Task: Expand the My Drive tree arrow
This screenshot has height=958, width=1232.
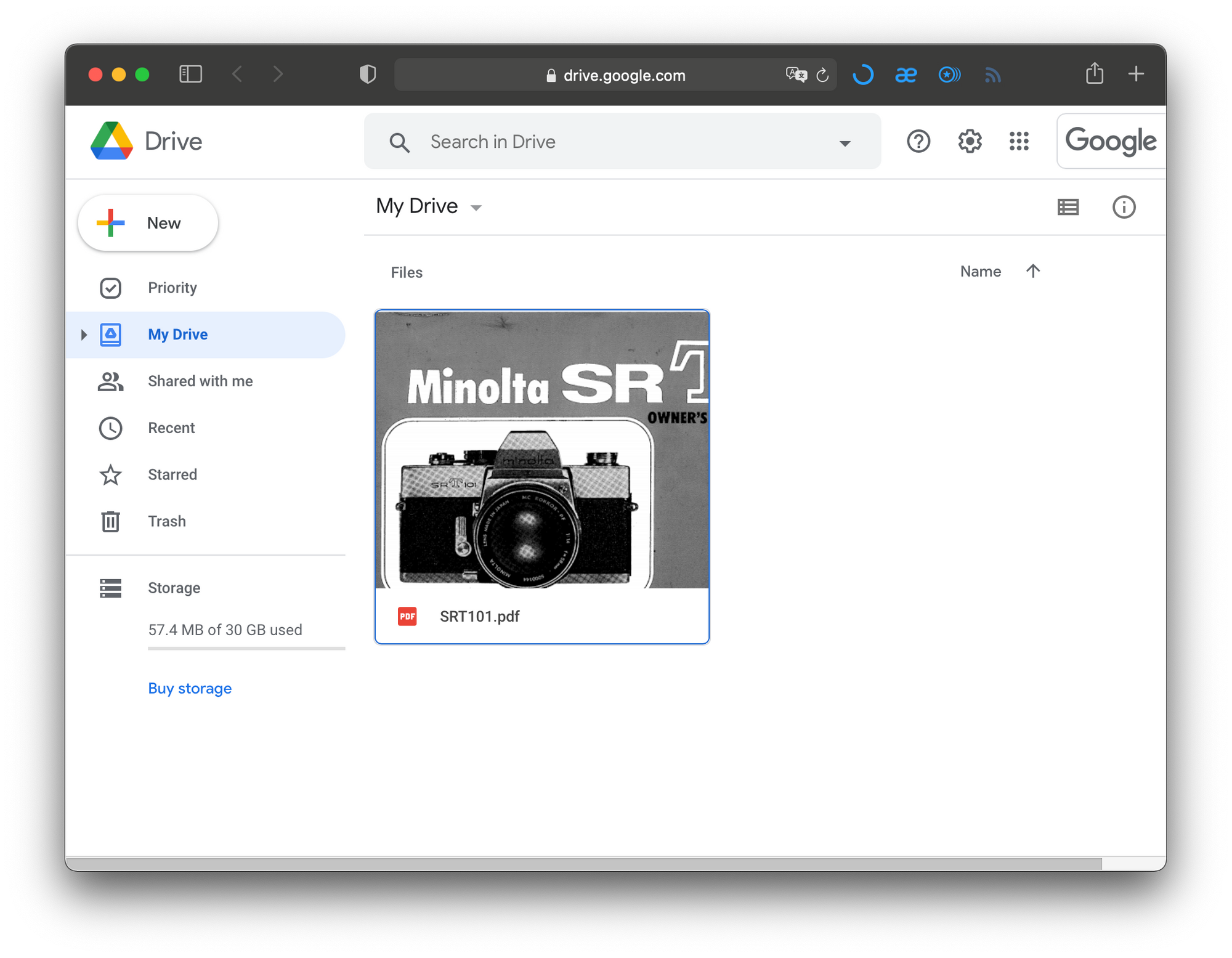Action: [x=84, y=335]
